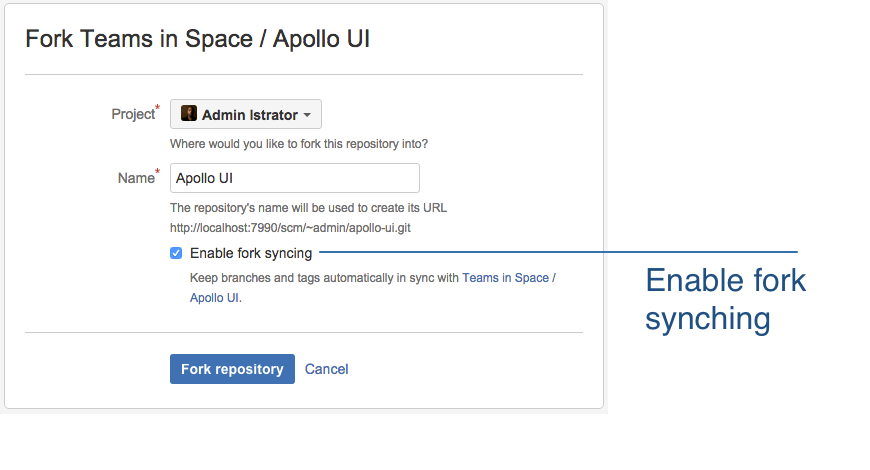Tick the Enable fork syncing checkbox
Screen dimensions: 870x470
pos(176,253)
